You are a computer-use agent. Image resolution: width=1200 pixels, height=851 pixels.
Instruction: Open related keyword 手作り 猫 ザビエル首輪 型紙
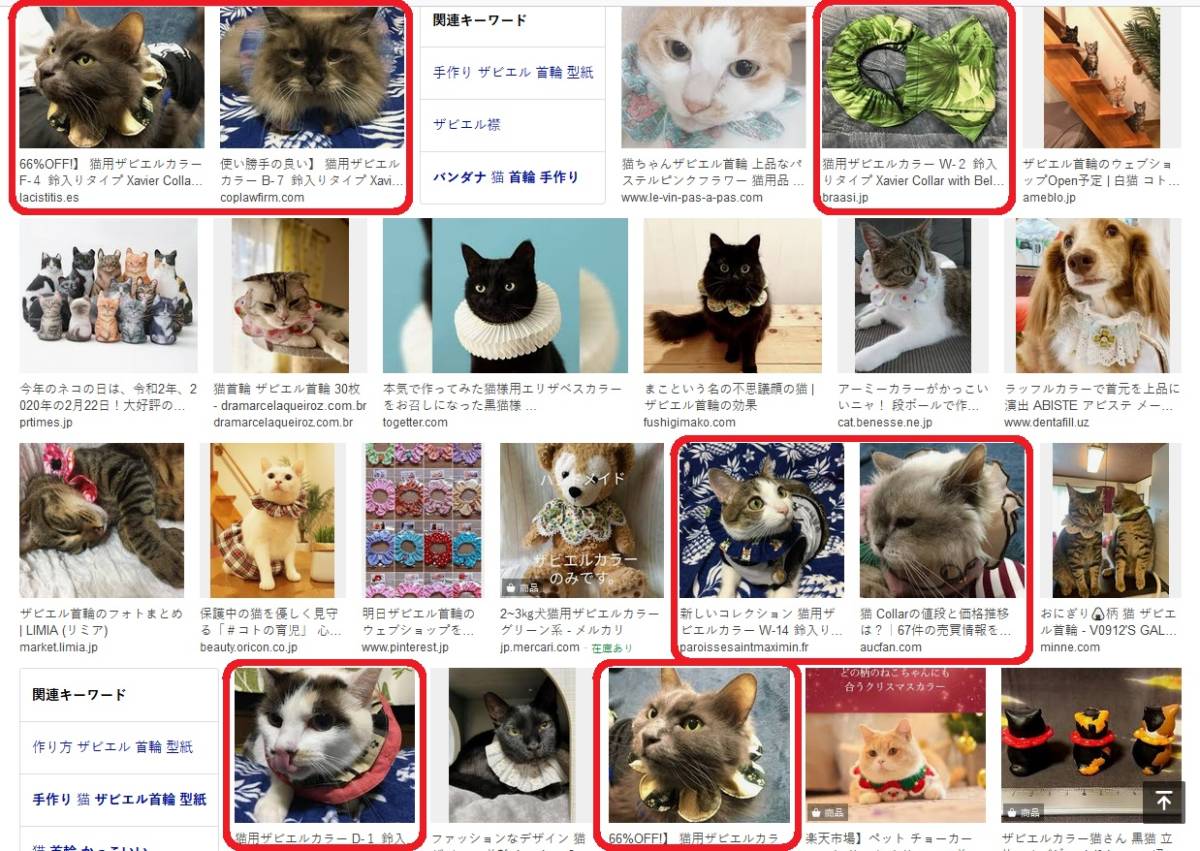[119, 799]
